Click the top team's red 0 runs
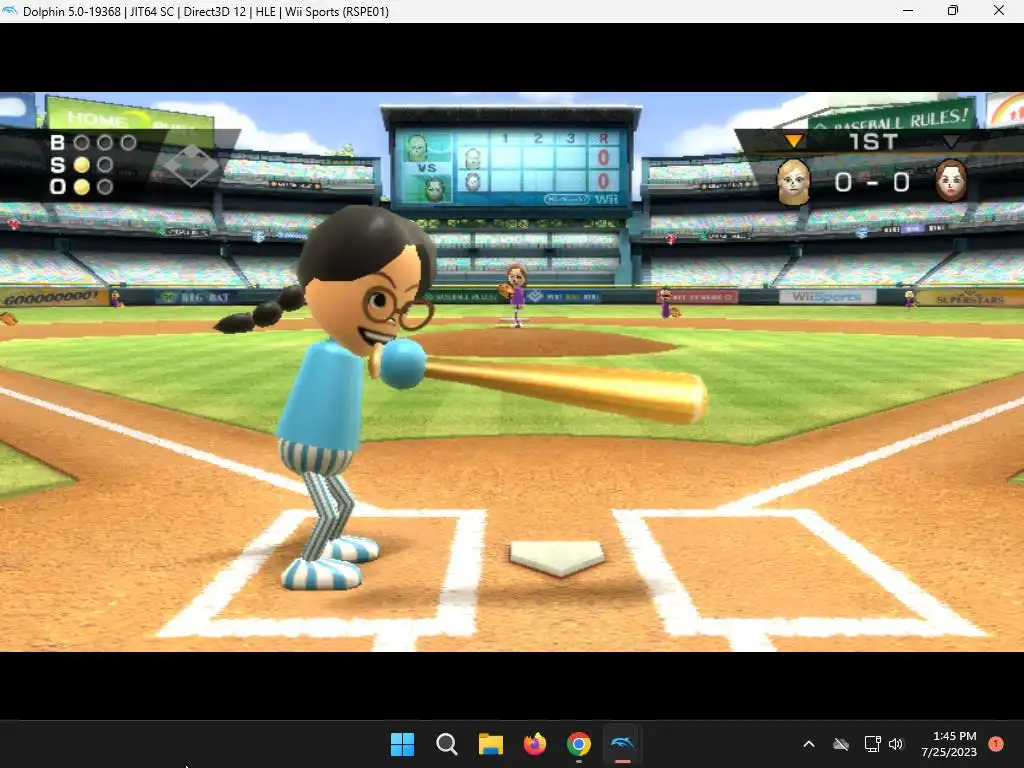The width and height of the screenshot is (1024, 768). 603,157
